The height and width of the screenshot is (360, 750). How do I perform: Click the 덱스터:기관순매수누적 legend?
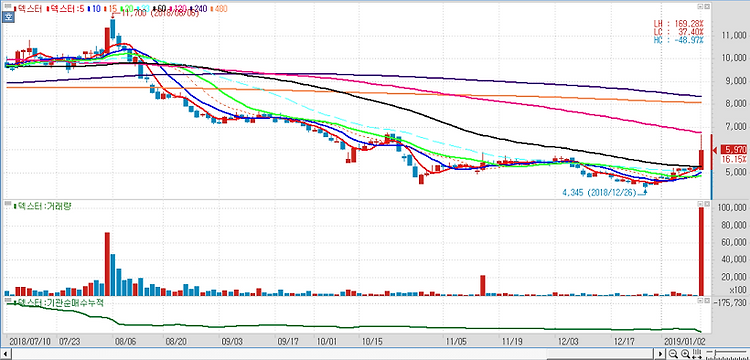[58, 303]
